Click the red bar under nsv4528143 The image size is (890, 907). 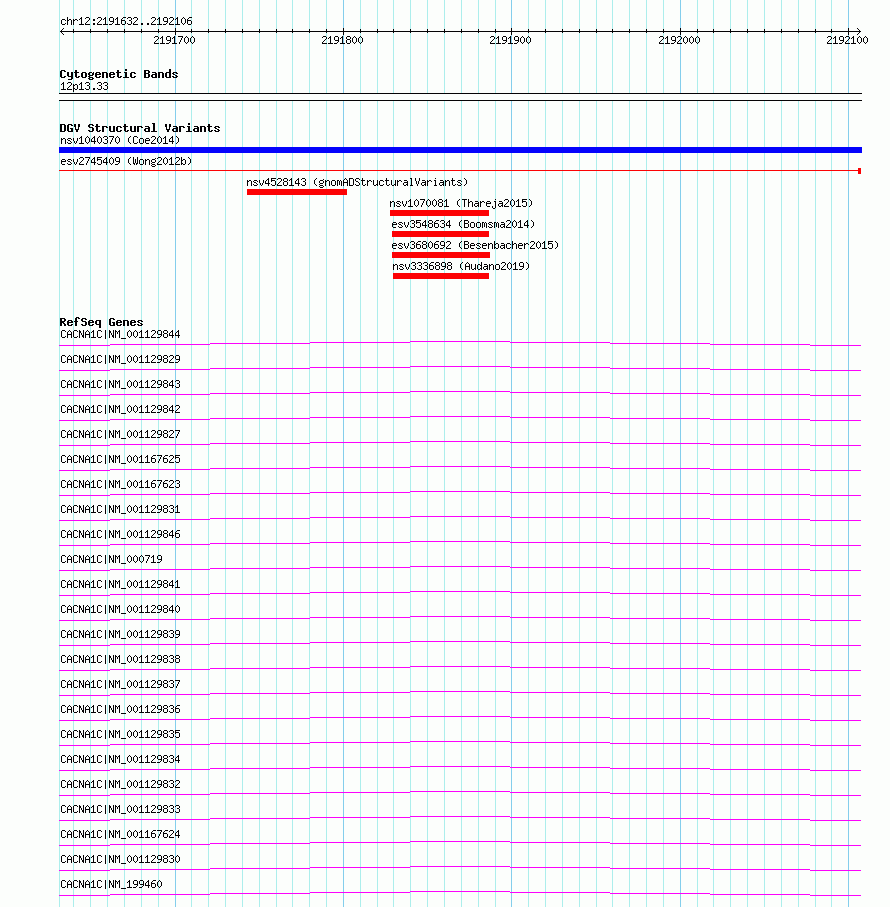(x=297, y=192)
